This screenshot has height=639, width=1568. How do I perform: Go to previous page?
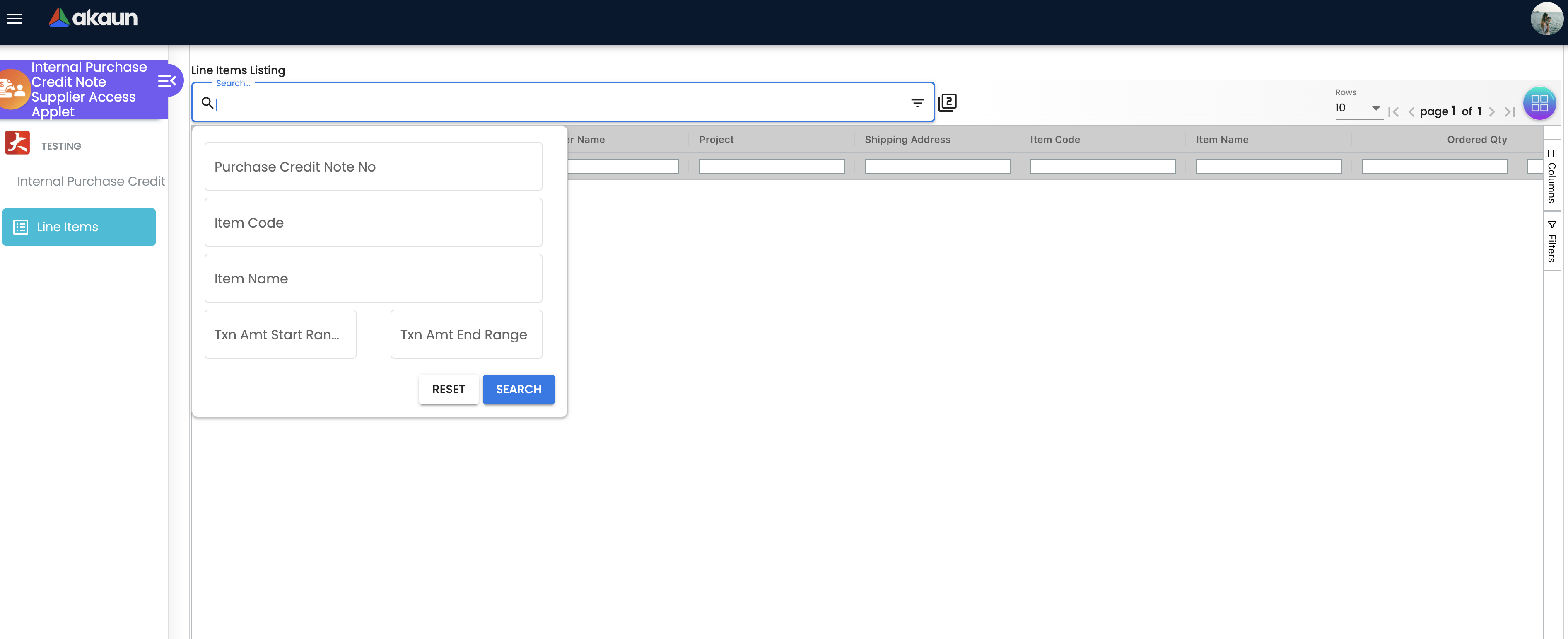[1411, 111]
